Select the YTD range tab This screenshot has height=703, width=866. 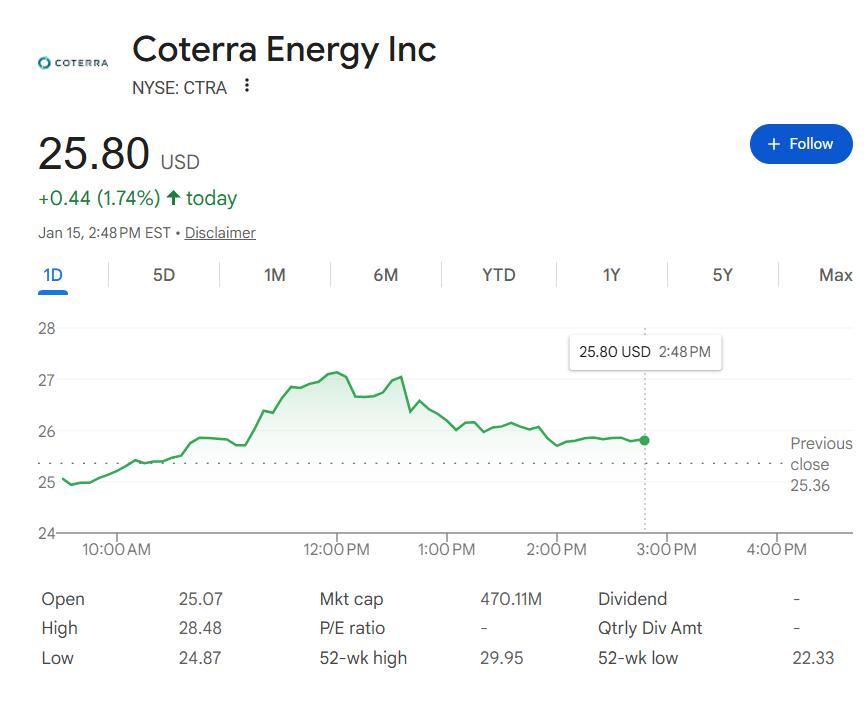498,275
